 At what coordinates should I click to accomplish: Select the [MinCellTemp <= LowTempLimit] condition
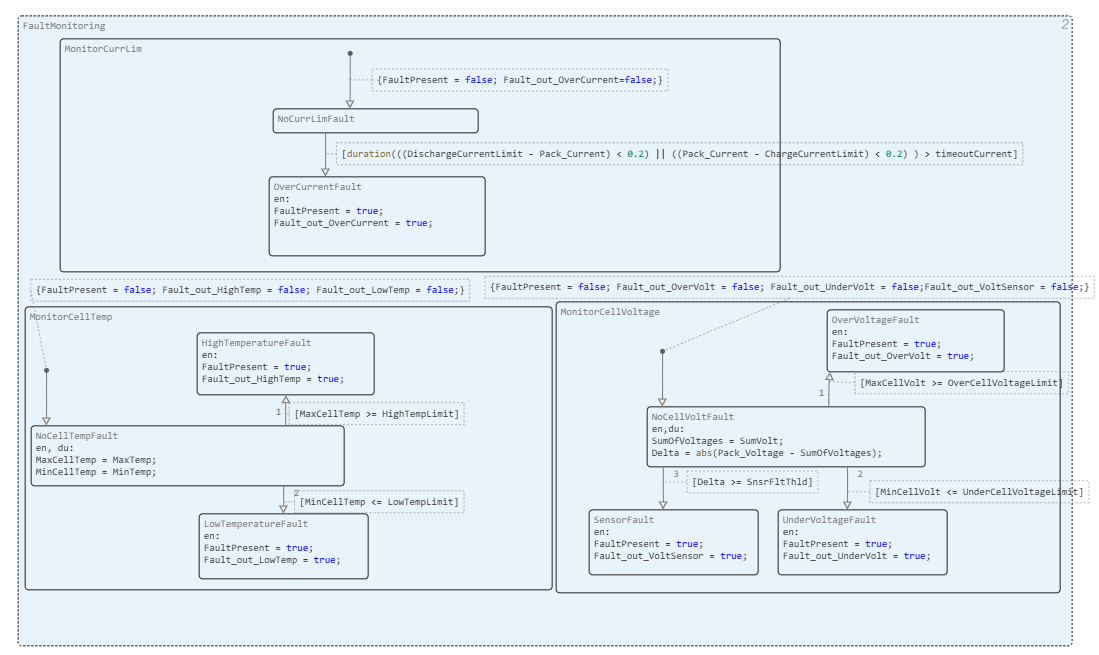pyautogui.click(x=379, y=502)
